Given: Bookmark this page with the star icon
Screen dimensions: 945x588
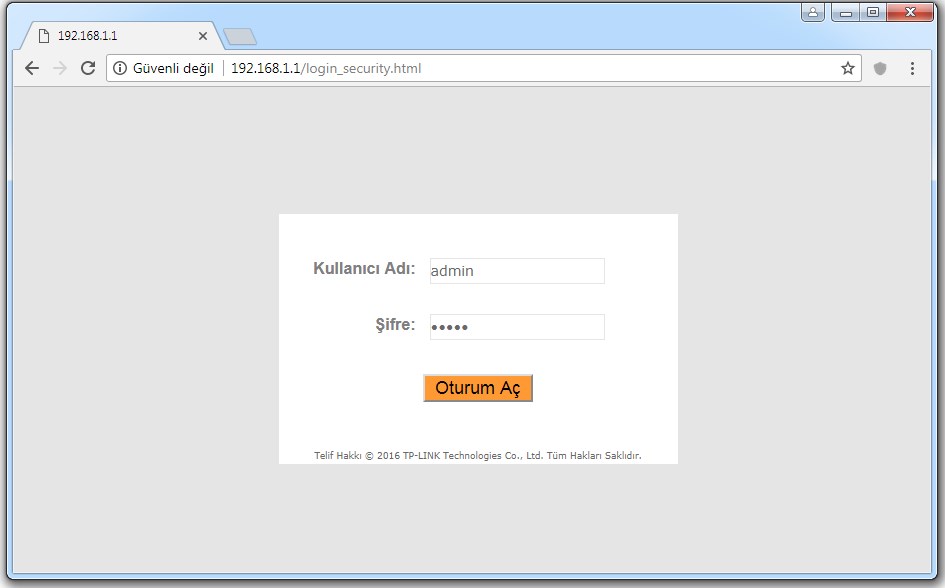Looking at the screenshot, I should click(x=848, y=68).
